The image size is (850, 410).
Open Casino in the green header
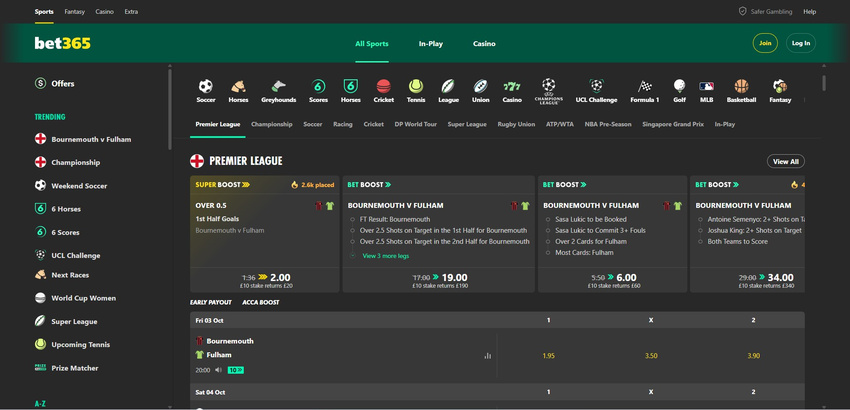pyautogui.click(x=484, y=43)
